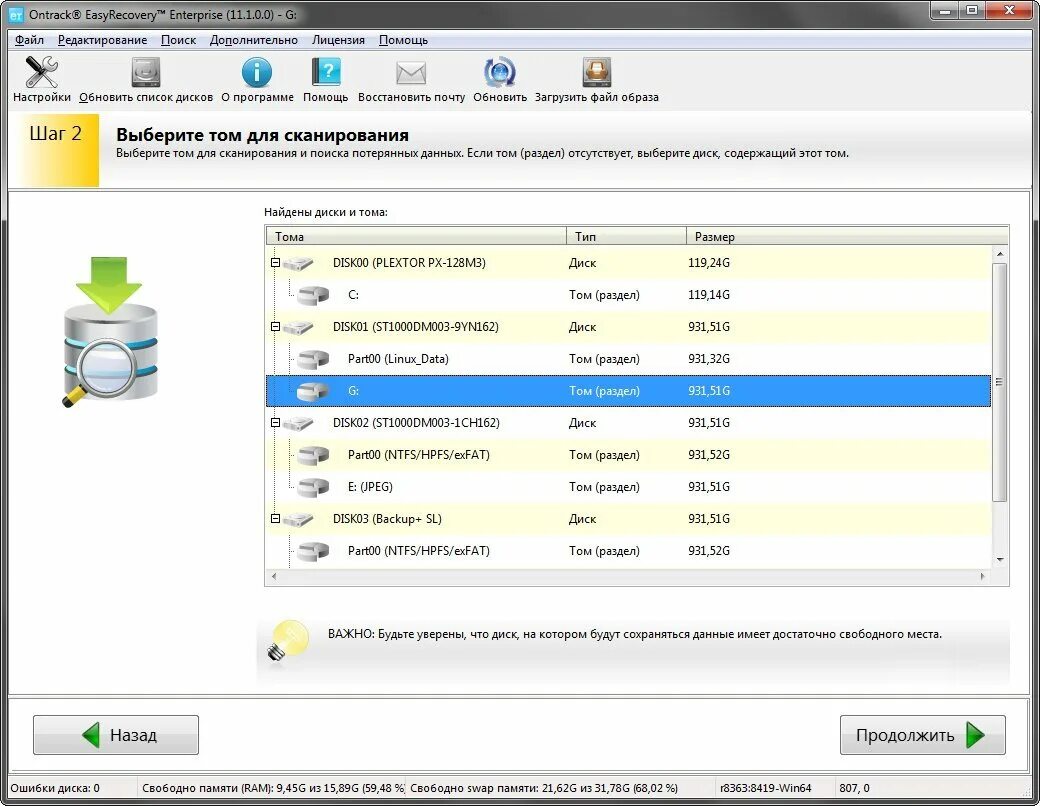This screenshot has width=1040, height=806.
Task: Select the C: volume row
Action: click(x=628, y=295)
